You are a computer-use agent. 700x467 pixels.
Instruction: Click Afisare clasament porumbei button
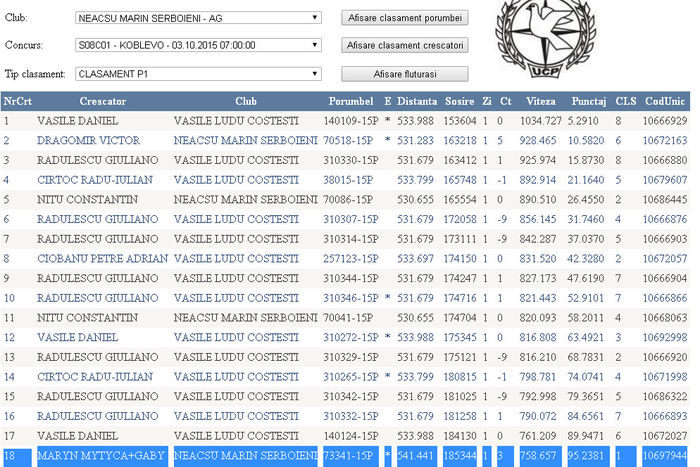404,18
